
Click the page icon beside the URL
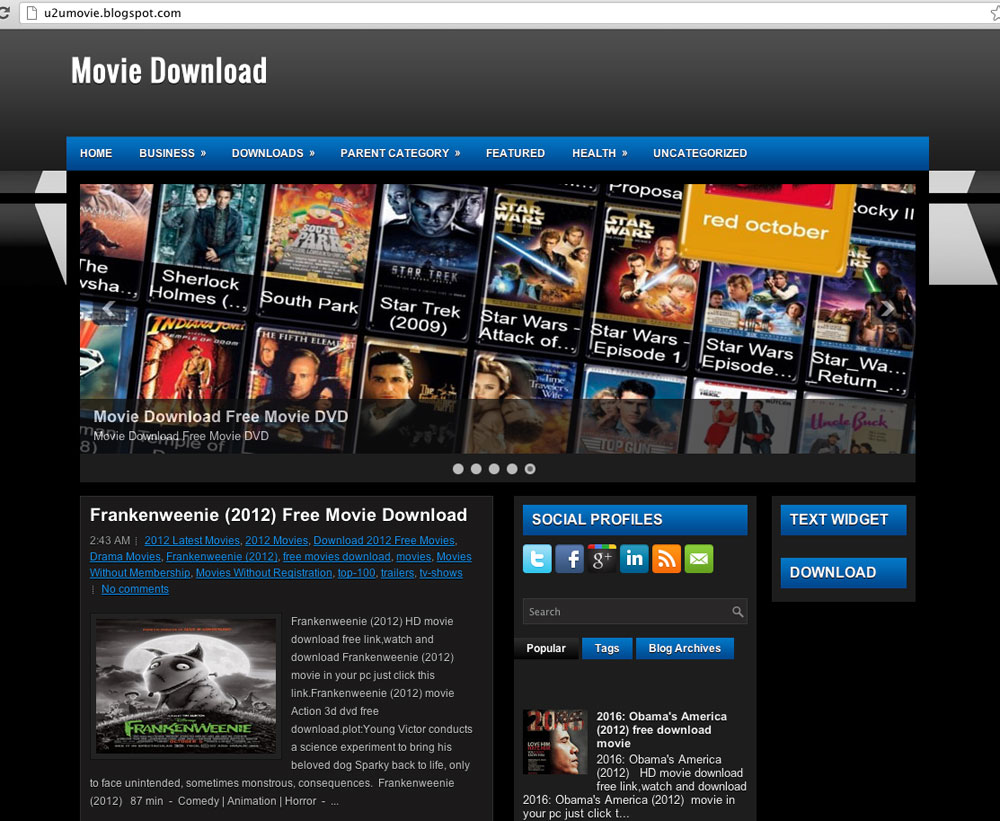[32, 13]
